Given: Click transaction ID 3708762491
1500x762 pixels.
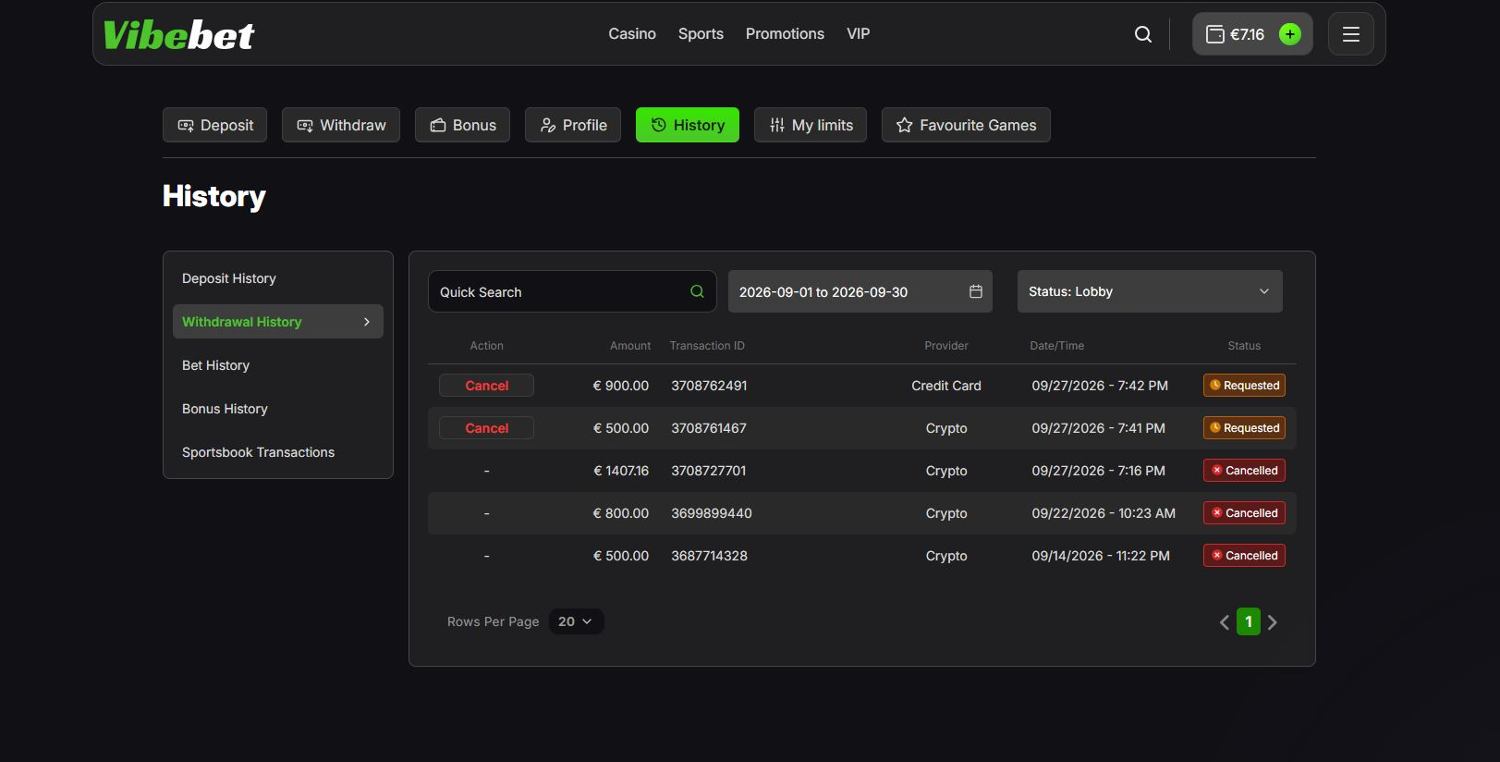Looking at the screenshot, I should pyautogui.click(x=709, y=386).
